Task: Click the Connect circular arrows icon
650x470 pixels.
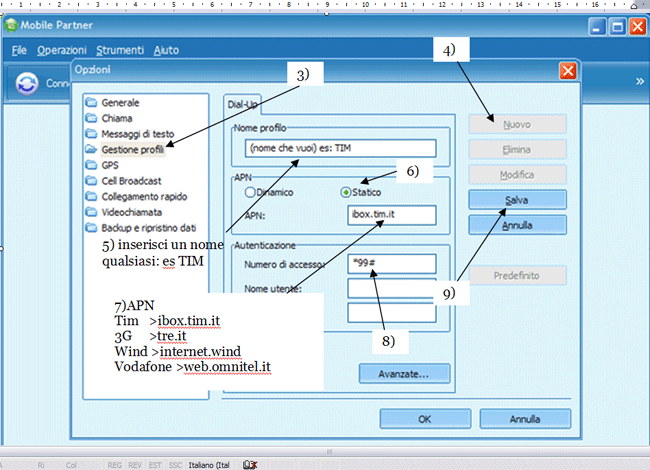Action: (x=29, y=86)
